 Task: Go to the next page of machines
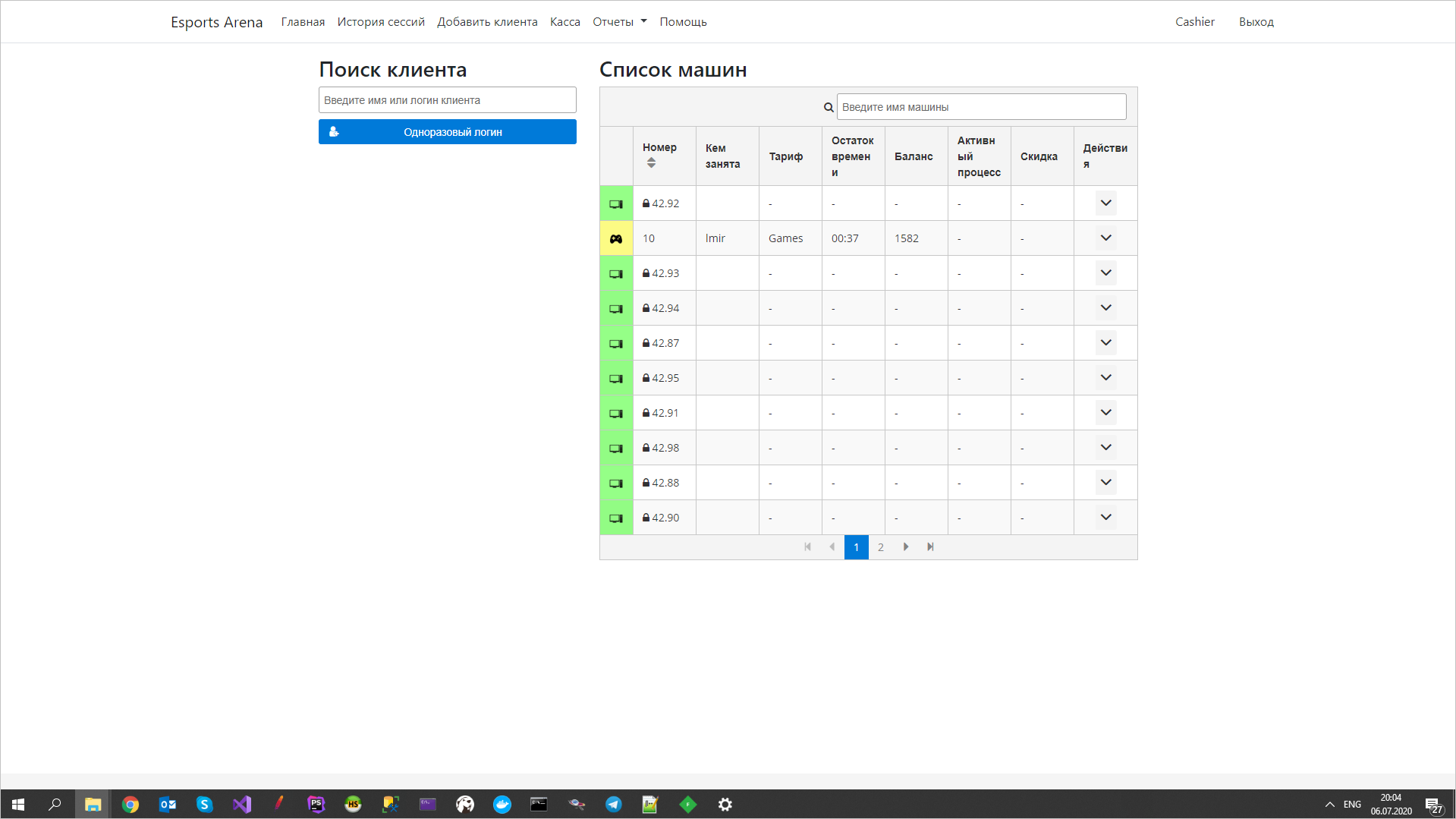point(906,547)
